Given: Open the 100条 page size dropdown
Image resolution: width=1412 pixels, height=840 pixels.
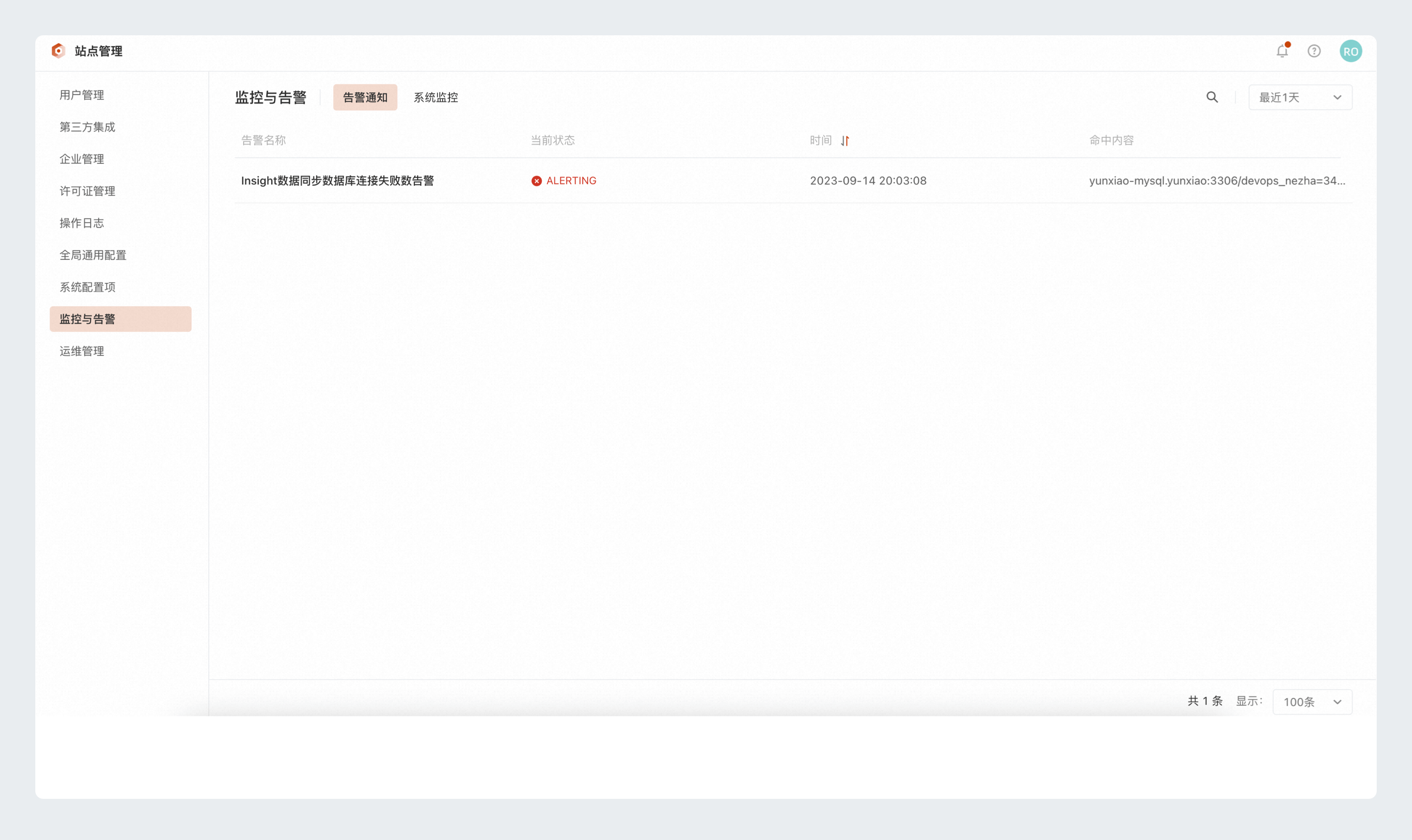Looking at the screenshot, I should (x=1312, y=702).
